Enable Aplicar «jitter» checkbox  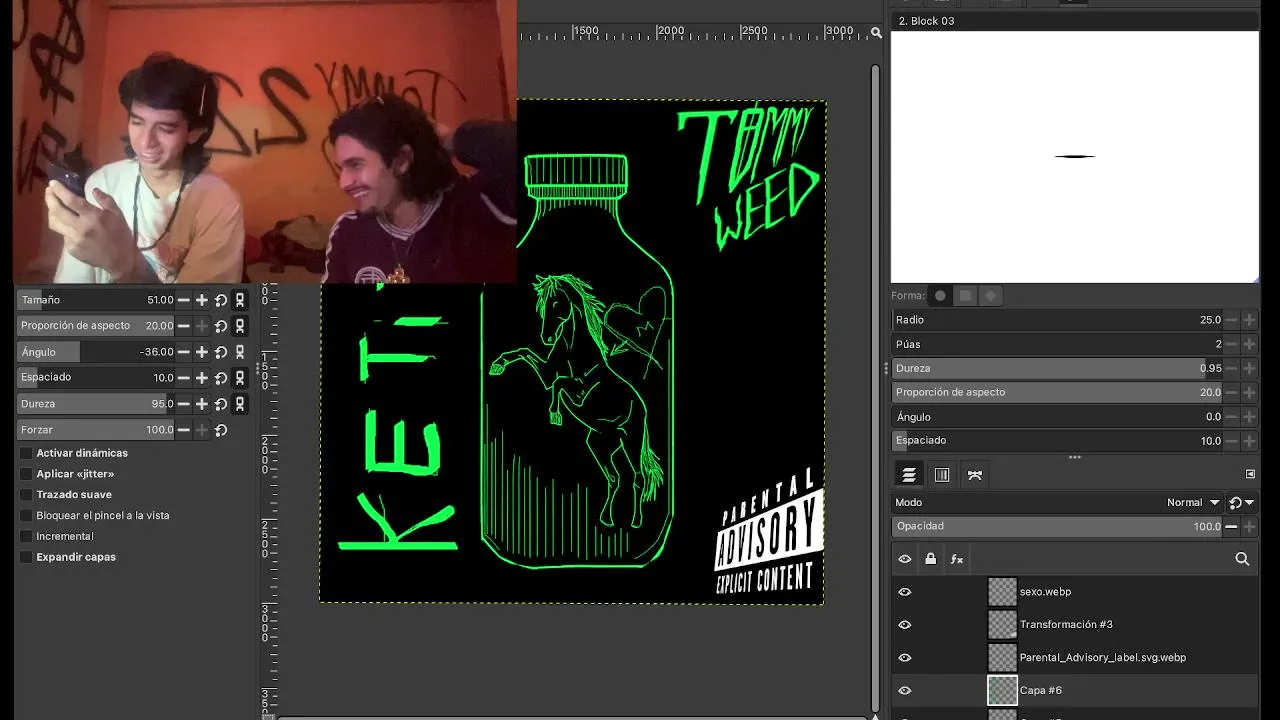[x=26, y=474]
